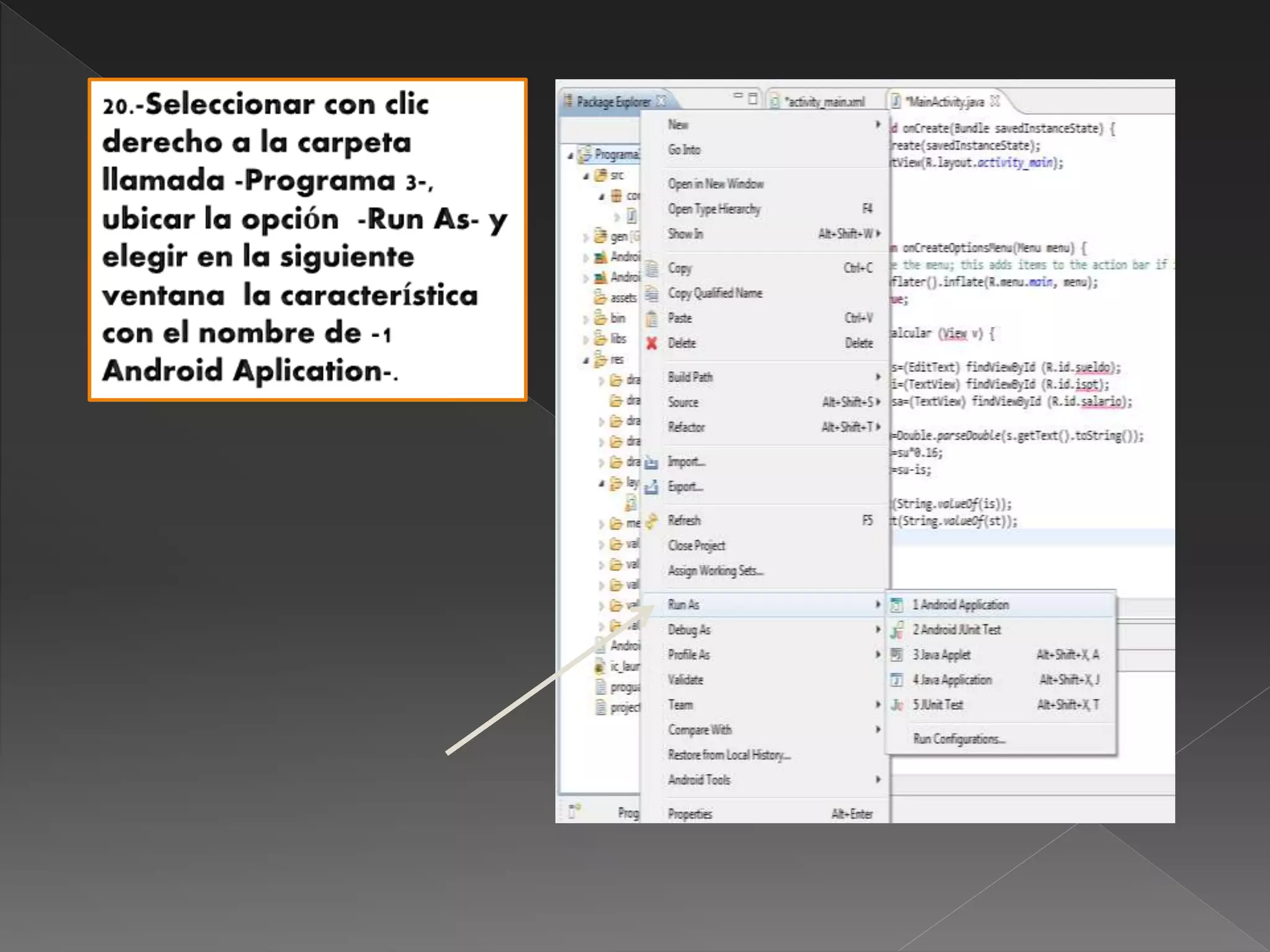
Task: Minimize the Package Explorer view
Action: (738, 96)
